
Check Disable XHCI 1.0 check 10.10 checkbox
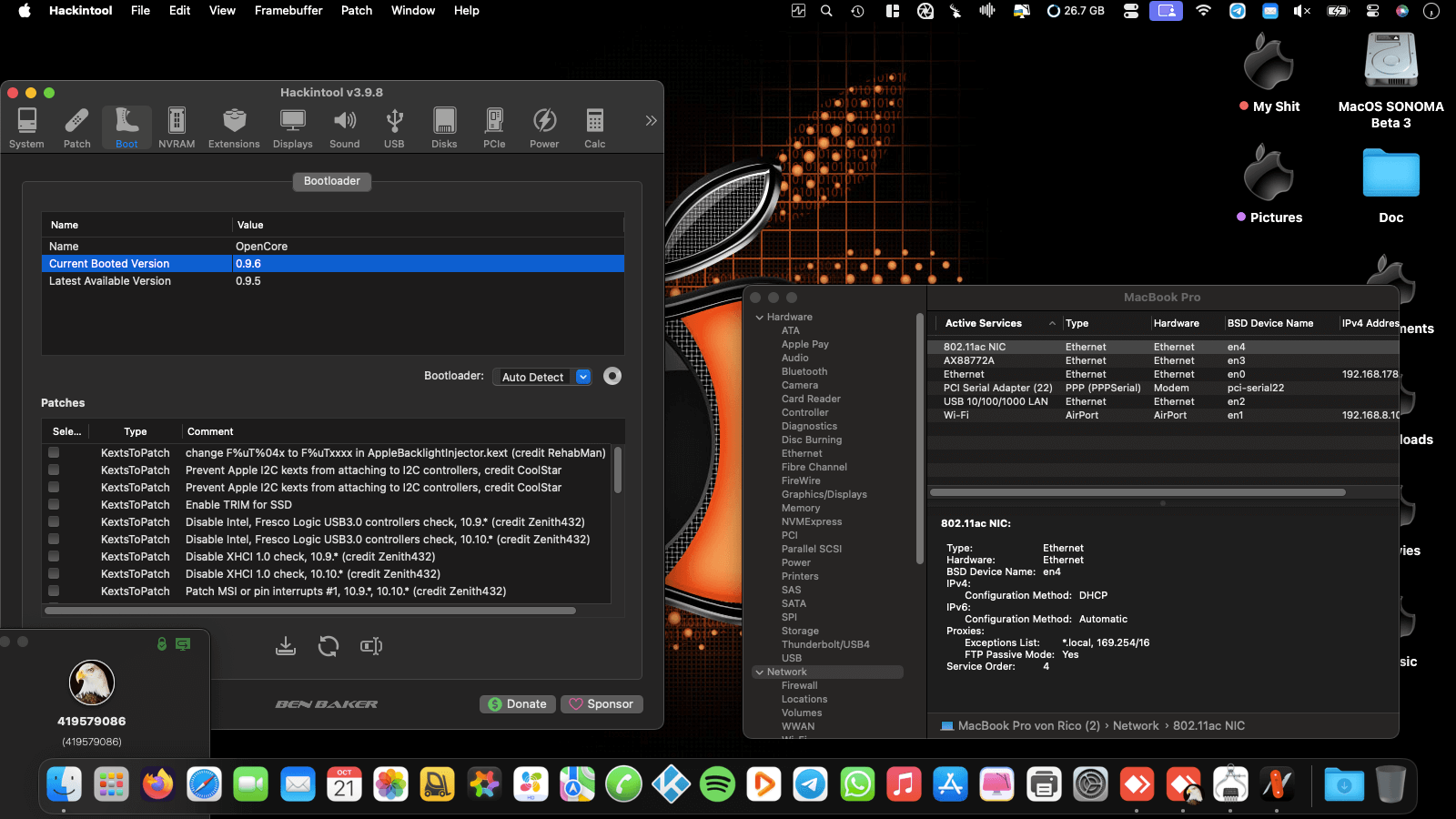[x=54, y=573]
